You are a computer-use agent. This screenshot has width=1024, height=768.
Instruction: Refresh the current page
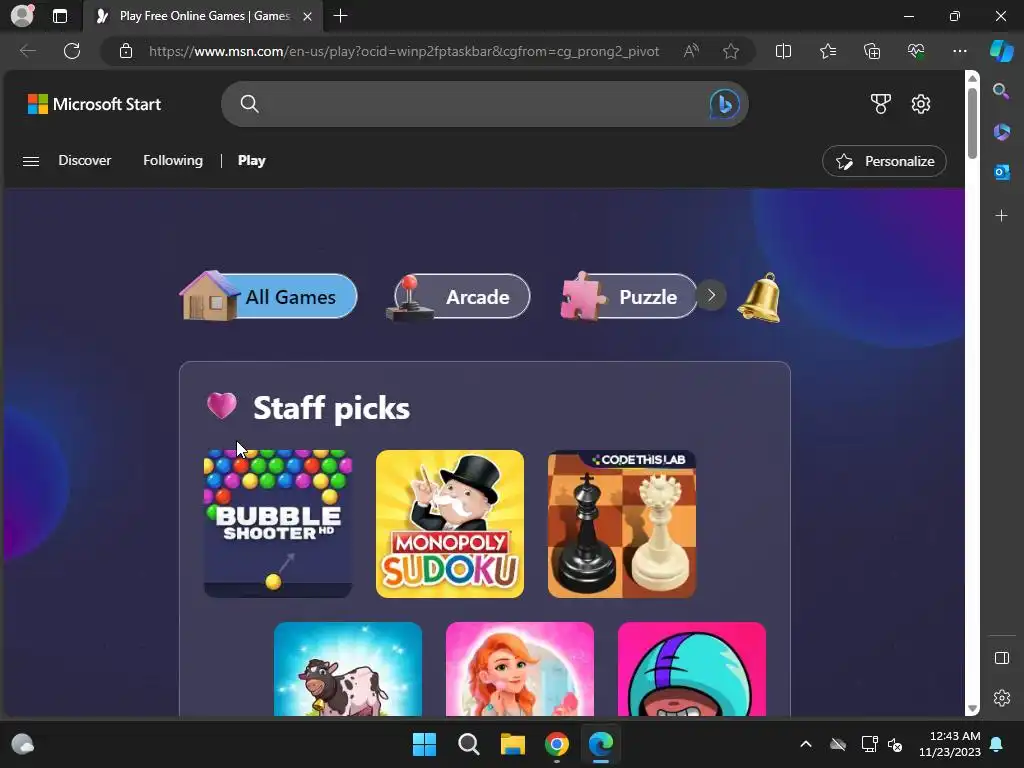72,51
